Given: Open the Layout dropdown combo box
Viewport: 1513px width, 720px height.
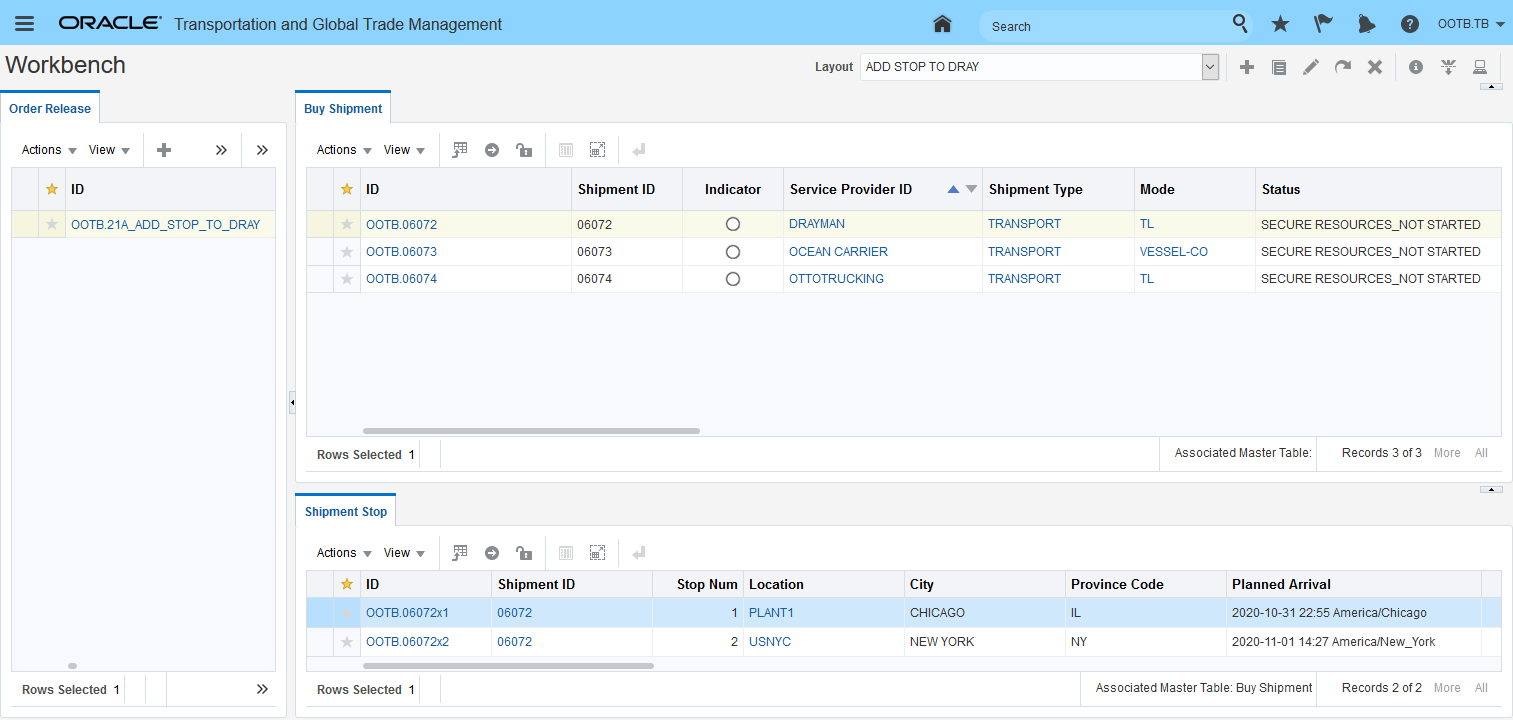Looking at the screenshot, I should coord(1210,67).
